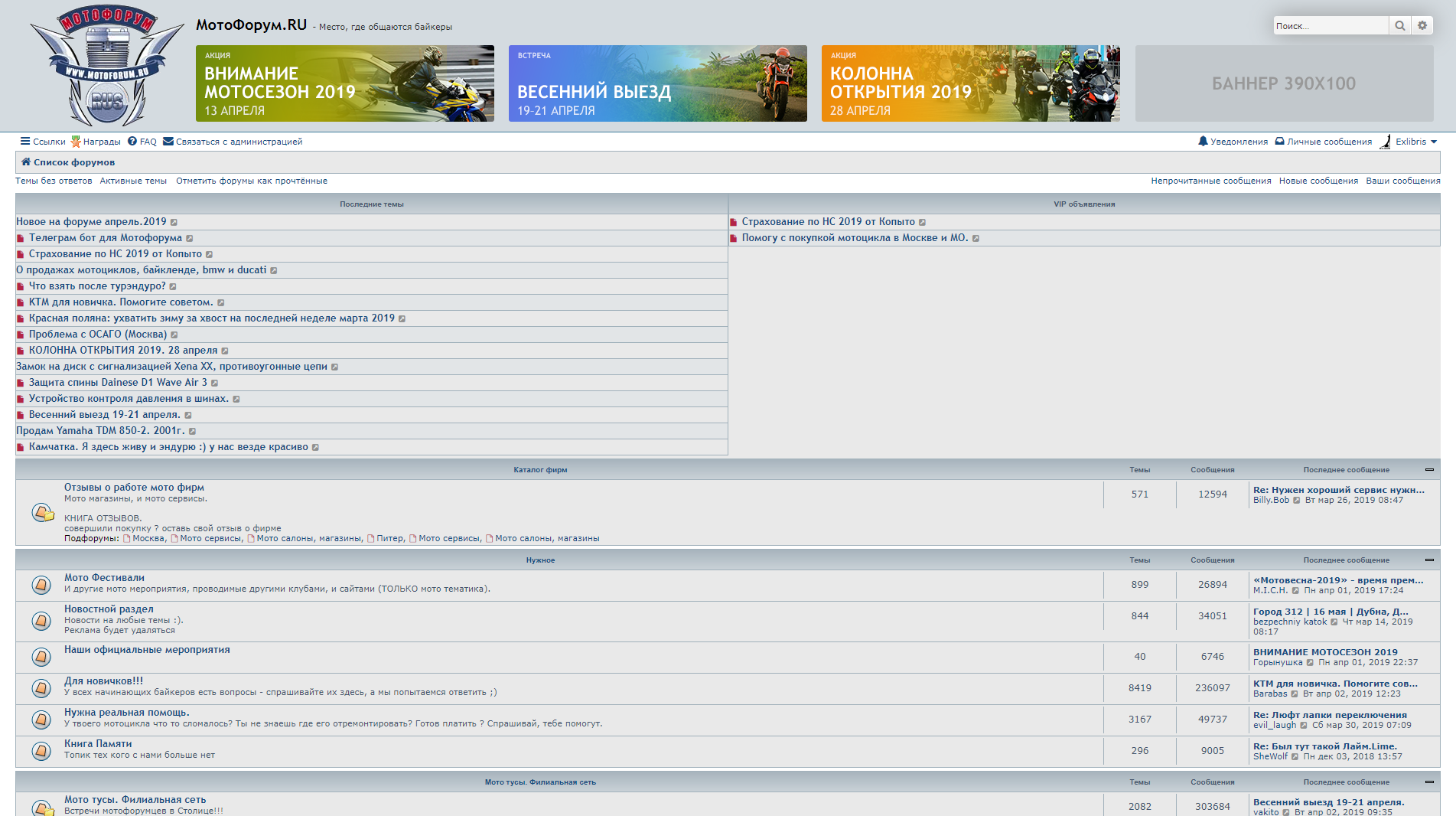The image size is (1456, 816).
Task: Click into the Поиск search field
Action: 1330,26
